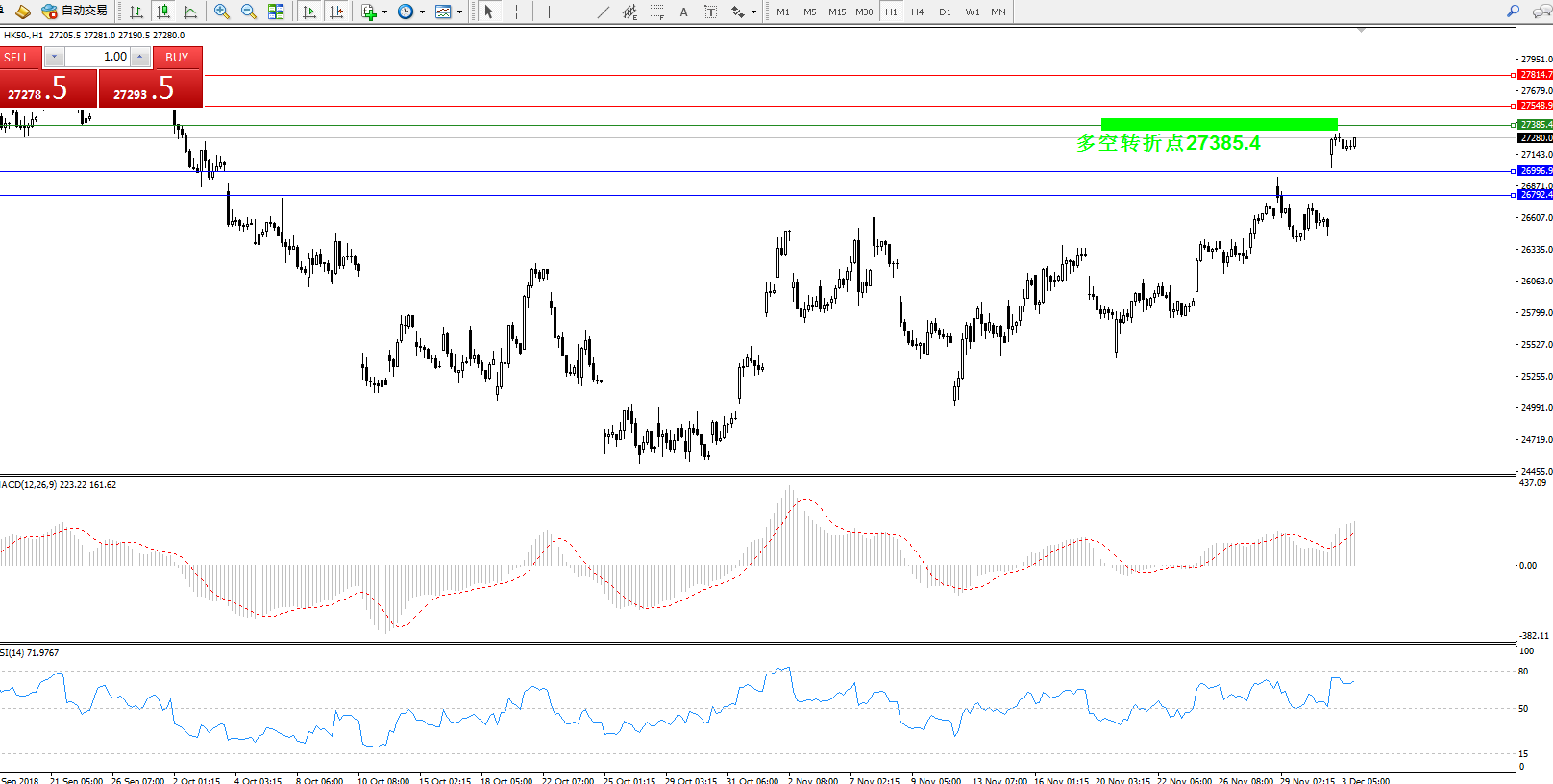Draw a vertical line tool

(x=549, y=12)
